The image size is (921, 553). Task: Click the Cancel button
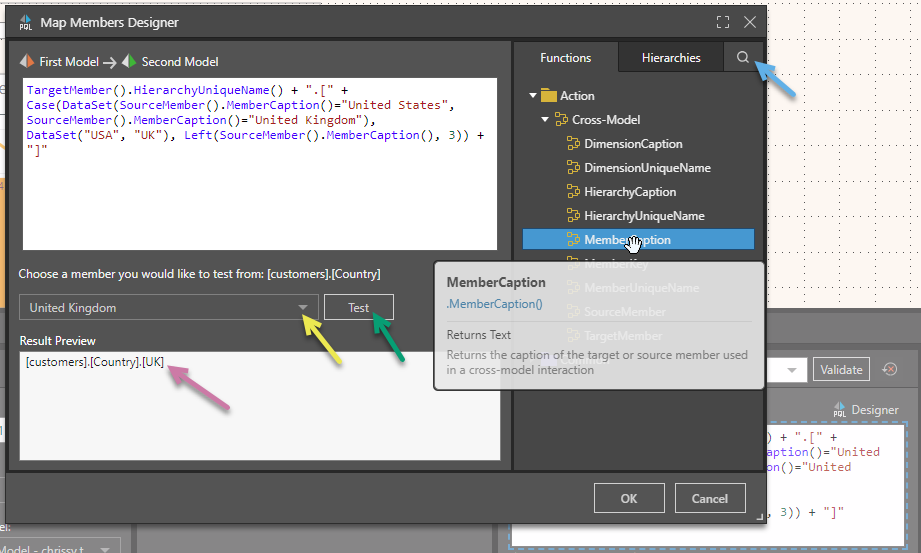tap(709, 498)
